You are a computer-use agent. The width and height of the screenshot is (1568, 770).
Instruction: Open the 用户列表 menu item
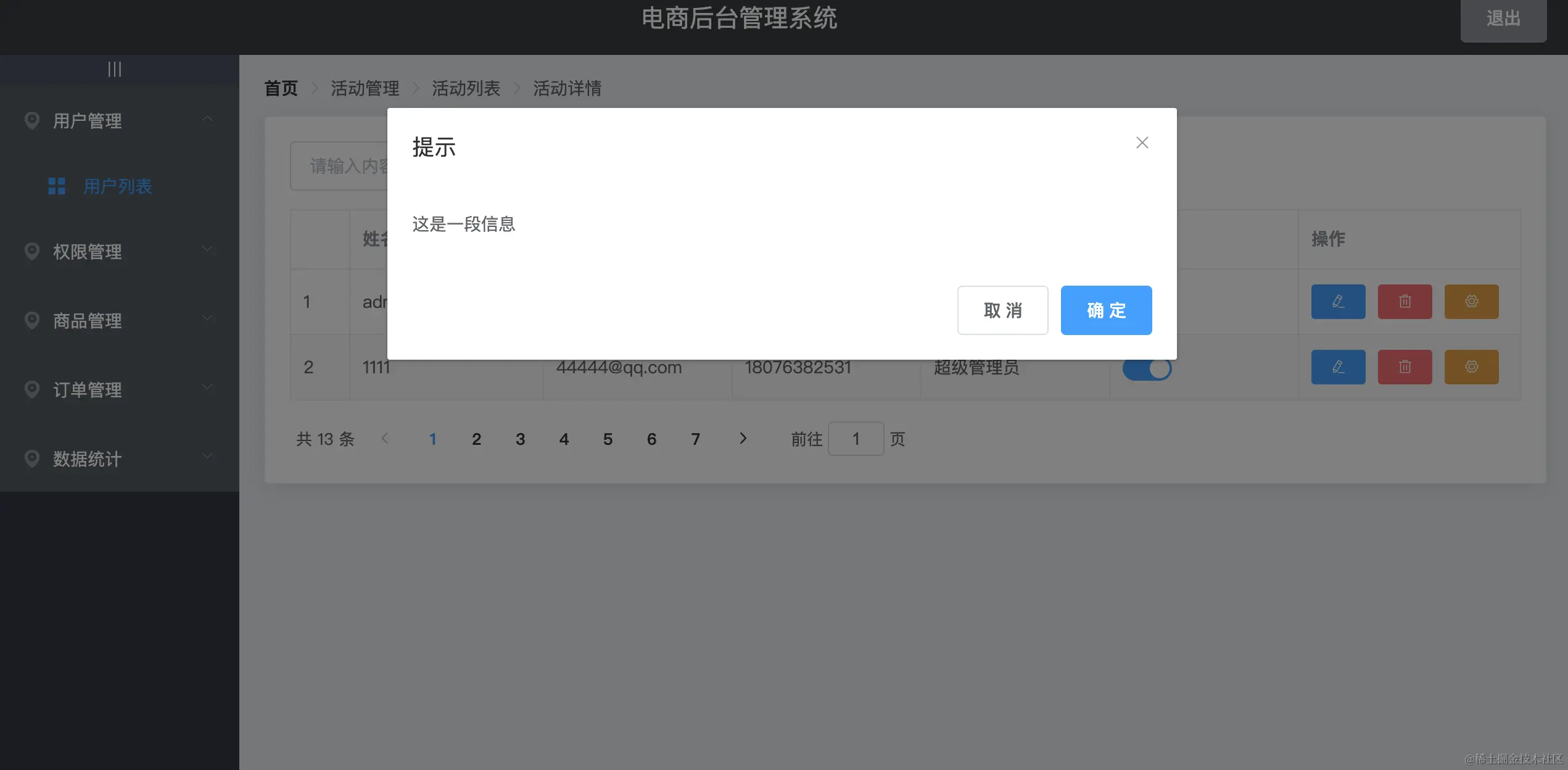[117, 186]
